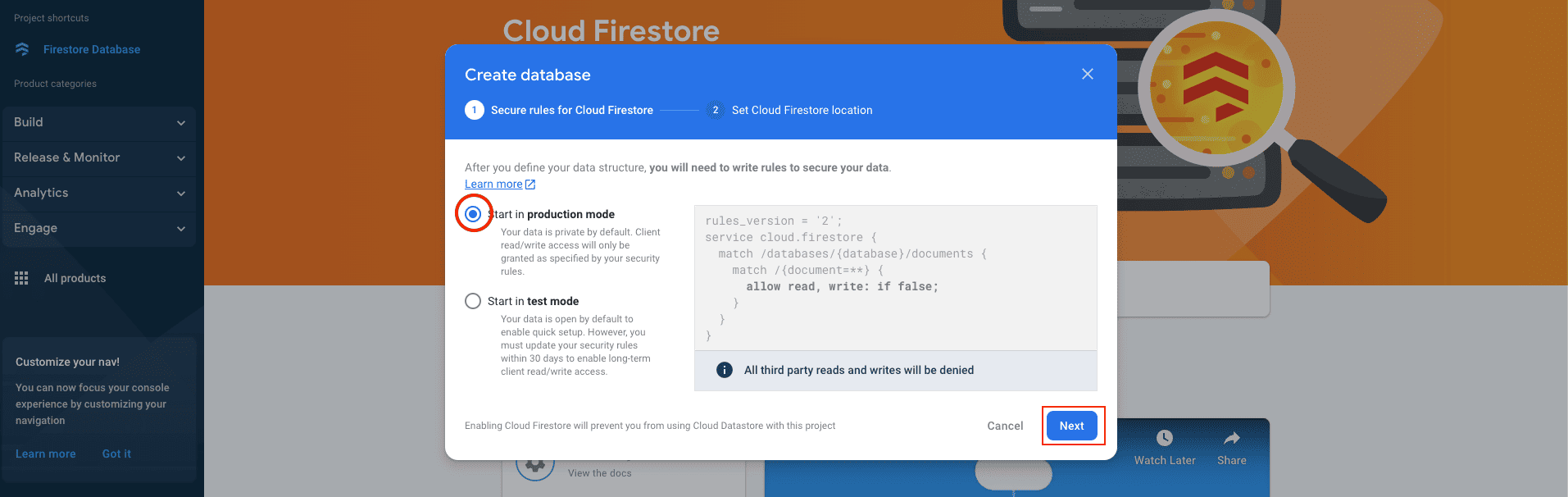Select Start in test mode radio

pos(473,301)
